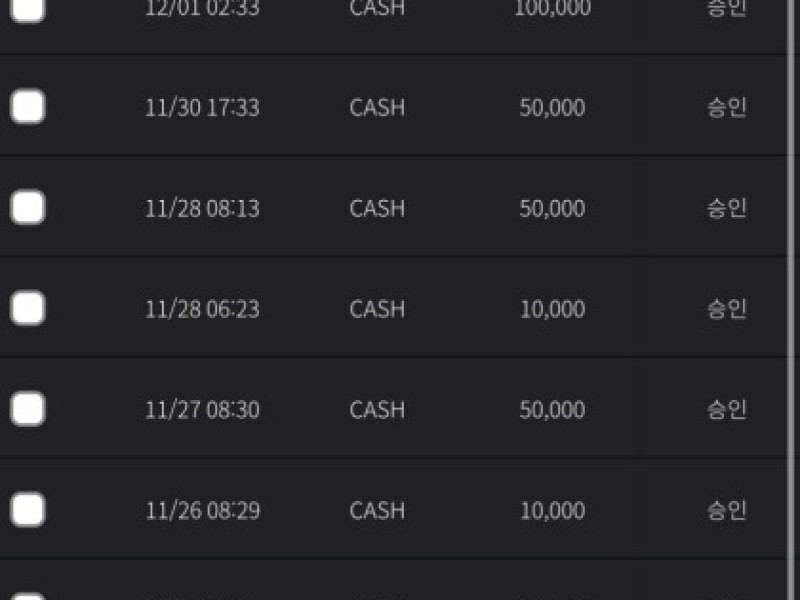Click the 50,000 amount for 11/30 17:33

(x=552, y=108)
